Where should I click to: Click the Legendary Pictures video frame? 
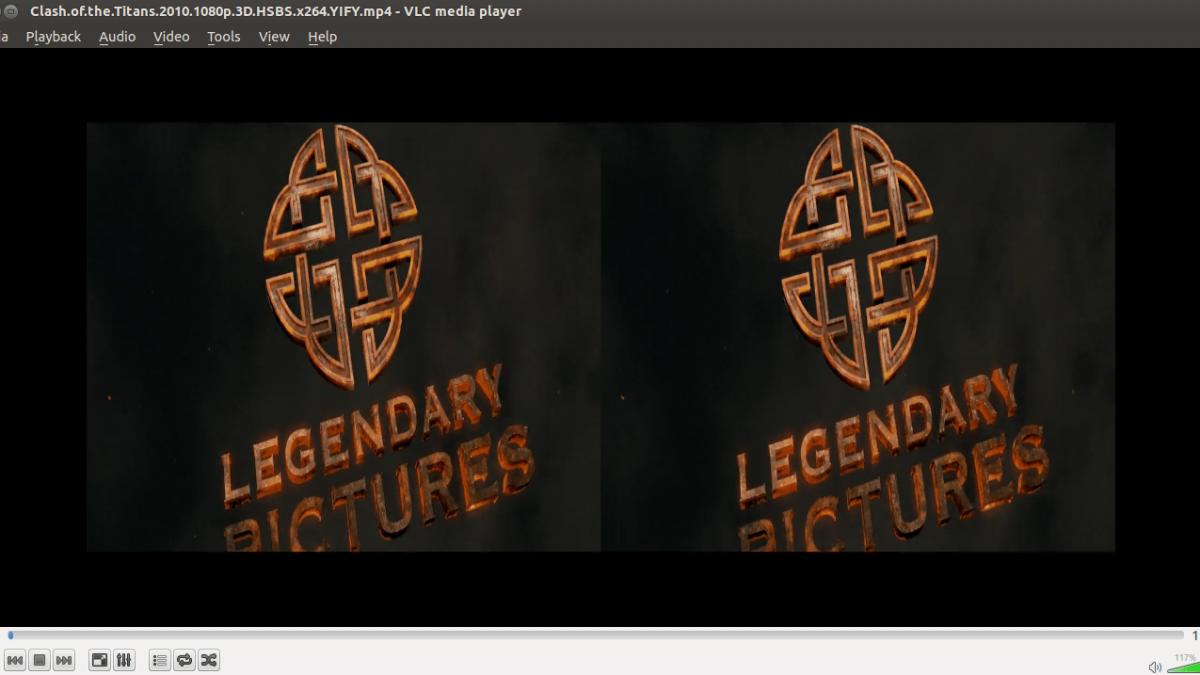click(x=600, y=337)
